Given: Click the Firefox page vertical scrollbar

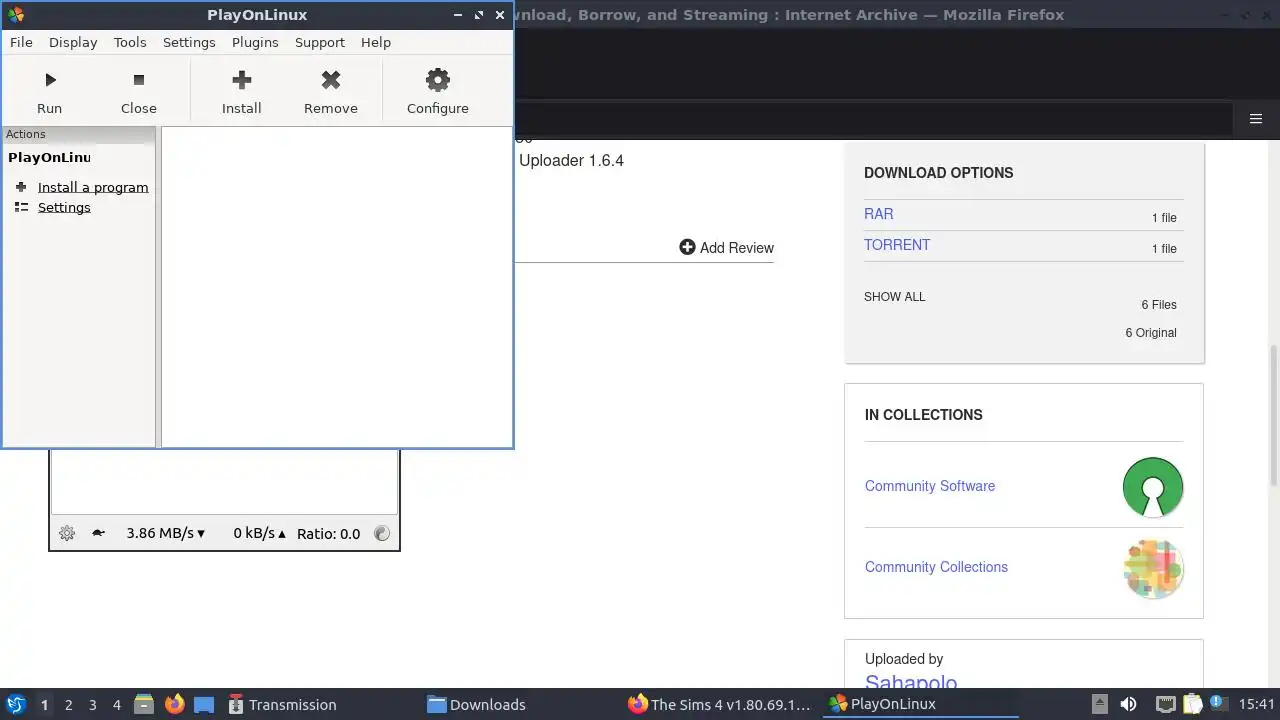Looking at the screenshot, I should [x=1274, y=414].
